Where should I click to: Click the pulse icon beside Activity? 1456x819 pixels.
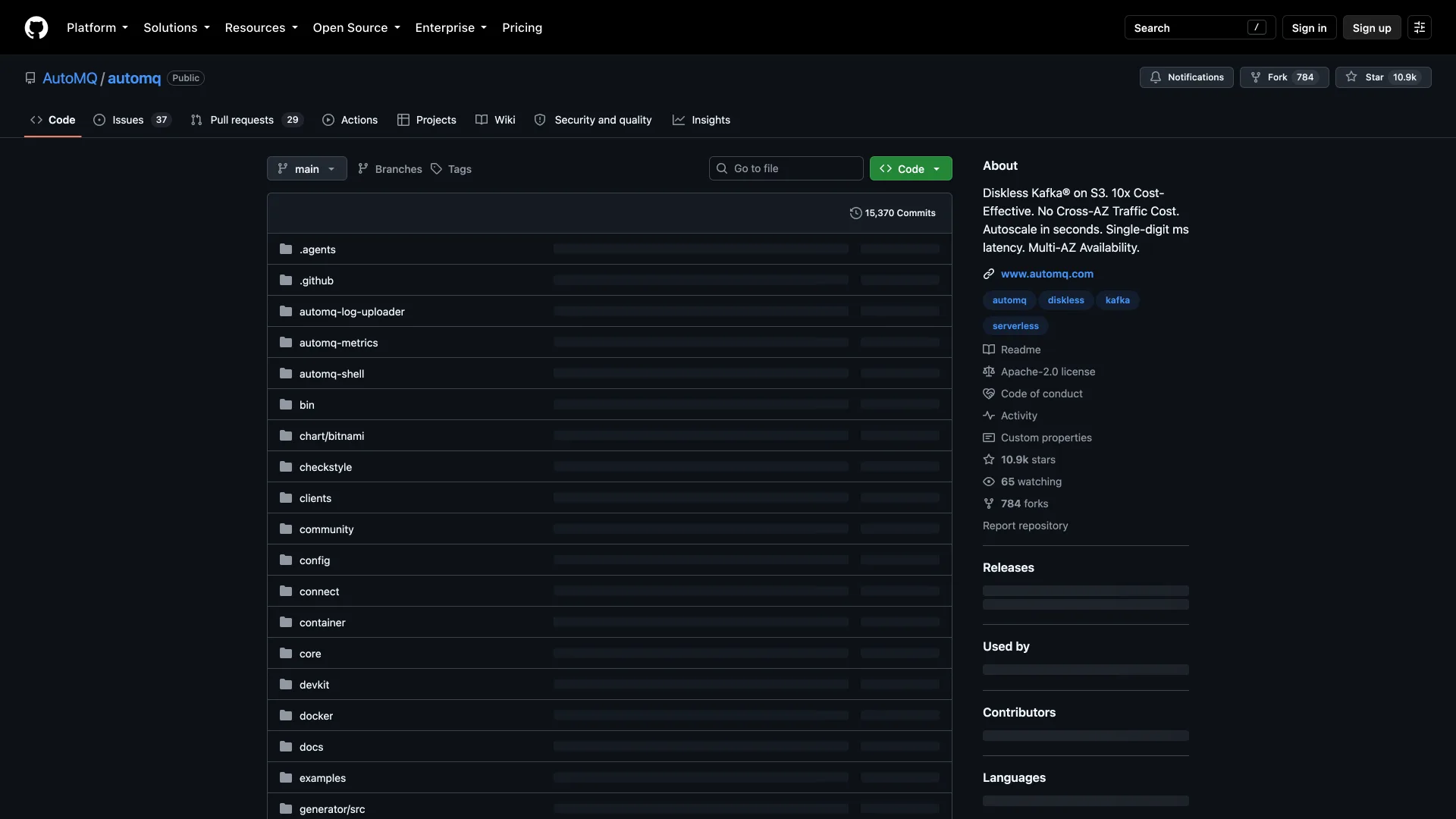pos(989,416)
